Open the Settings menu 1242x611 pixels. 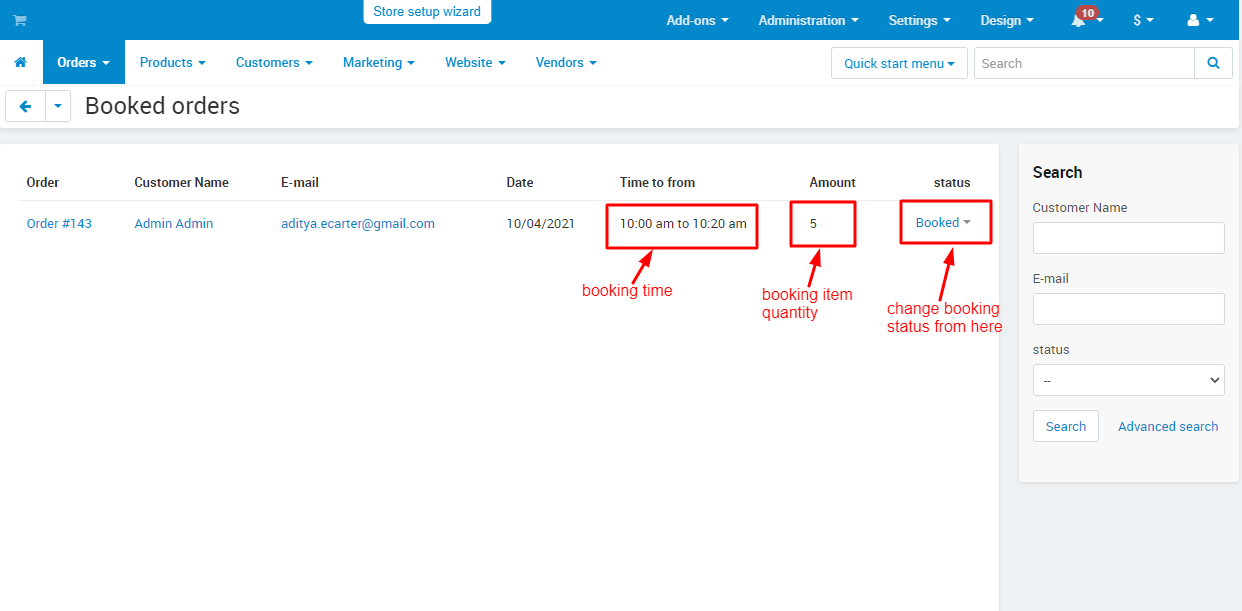pyautogui.click(x=919, y=20)
